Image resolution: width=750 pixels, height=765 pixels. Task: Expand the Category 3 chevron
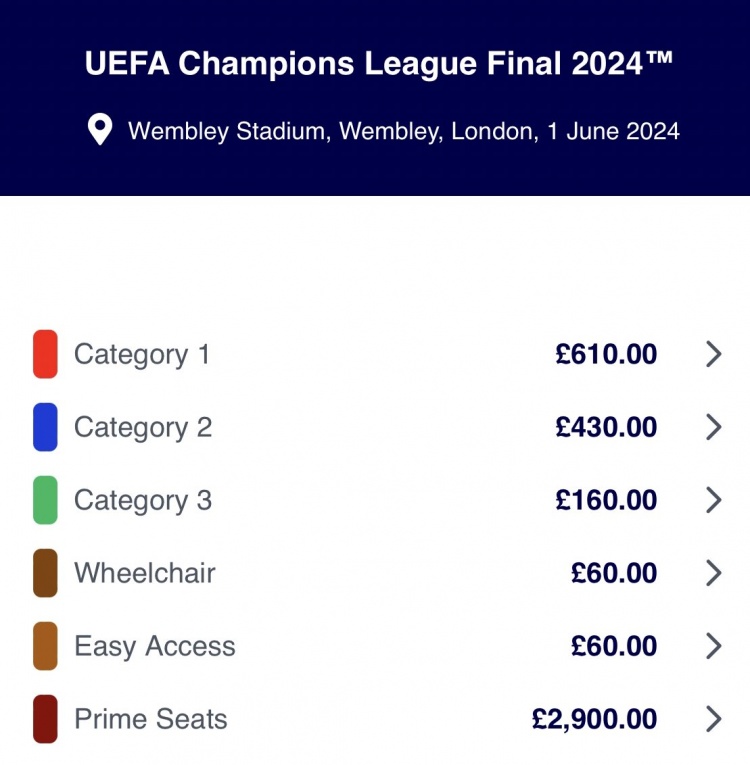point(713,500)
